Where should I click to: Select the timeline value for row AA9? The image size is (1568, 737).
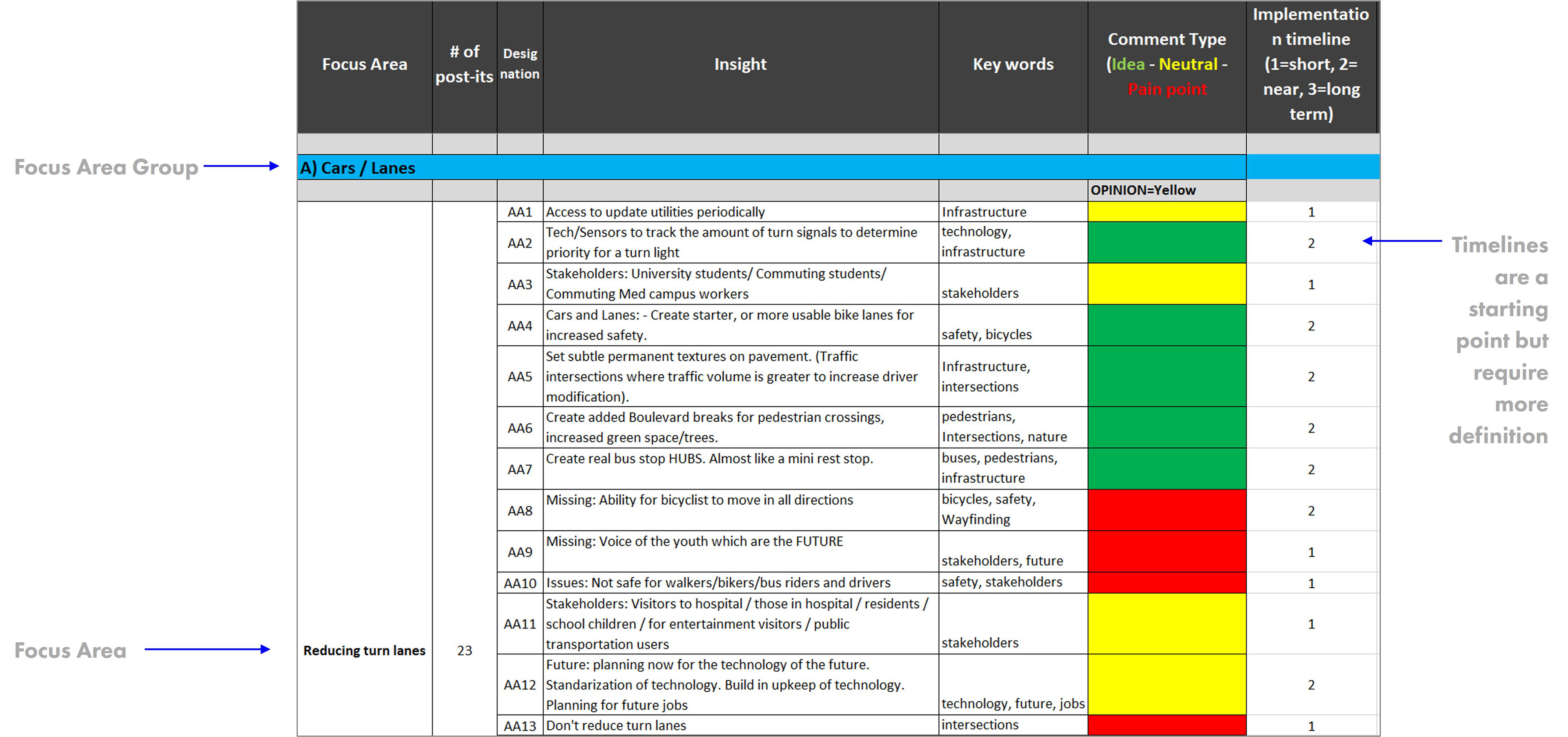click(x=1311, y=552)
